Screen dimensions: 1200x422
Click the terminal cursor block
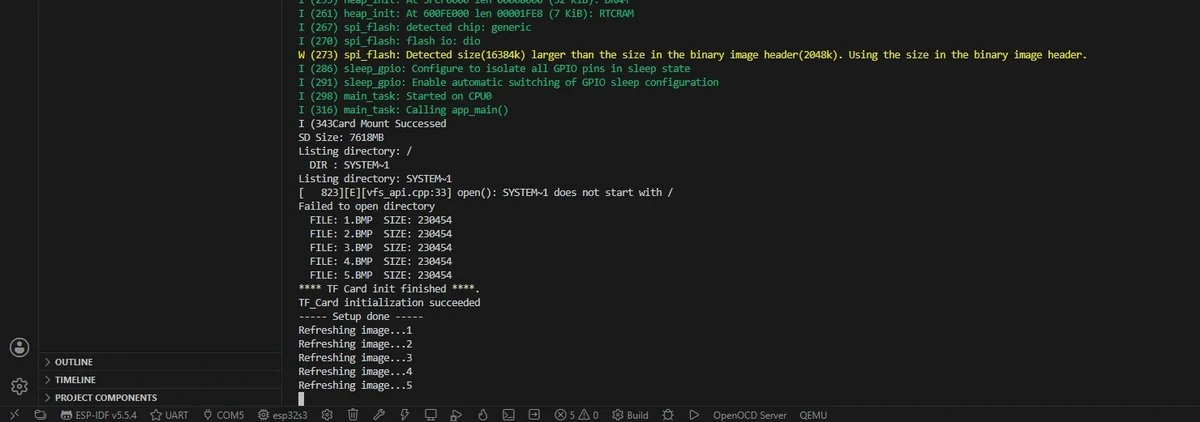coord(301,399)
